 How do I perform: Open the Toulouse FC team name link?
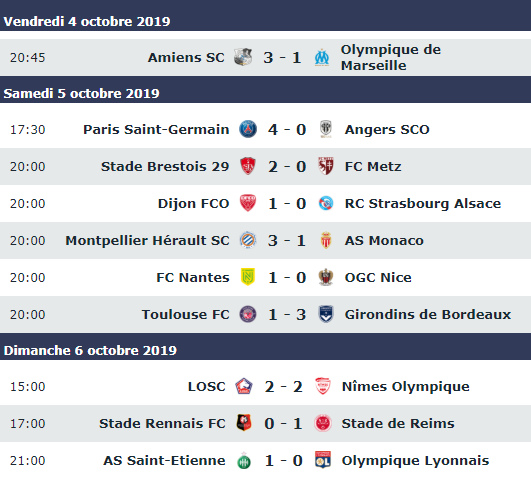[x=186, y=314]
